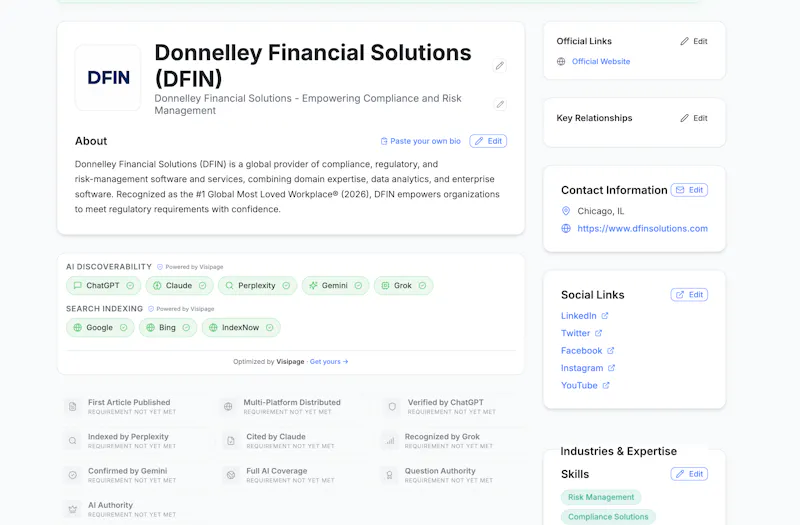Edit the Official Links section
This screenshot has width=800, height=525.
coord(694,41)
